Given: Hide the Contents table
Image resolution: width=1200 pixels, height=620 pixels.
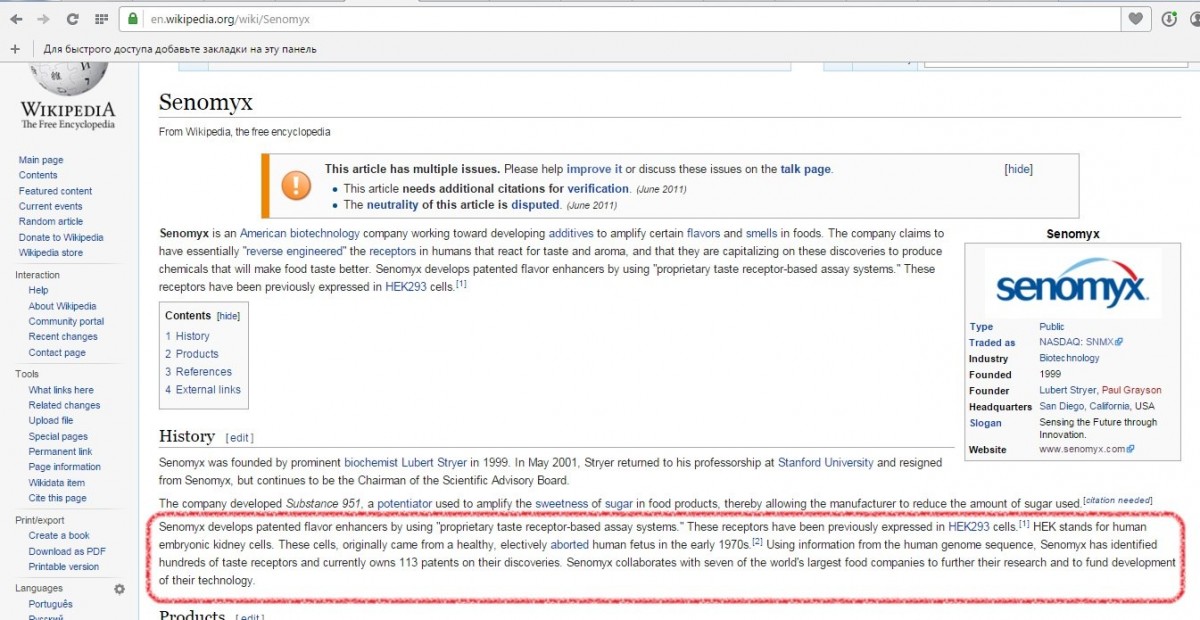Looking at the screenshot, I should [x=228, y=316].
